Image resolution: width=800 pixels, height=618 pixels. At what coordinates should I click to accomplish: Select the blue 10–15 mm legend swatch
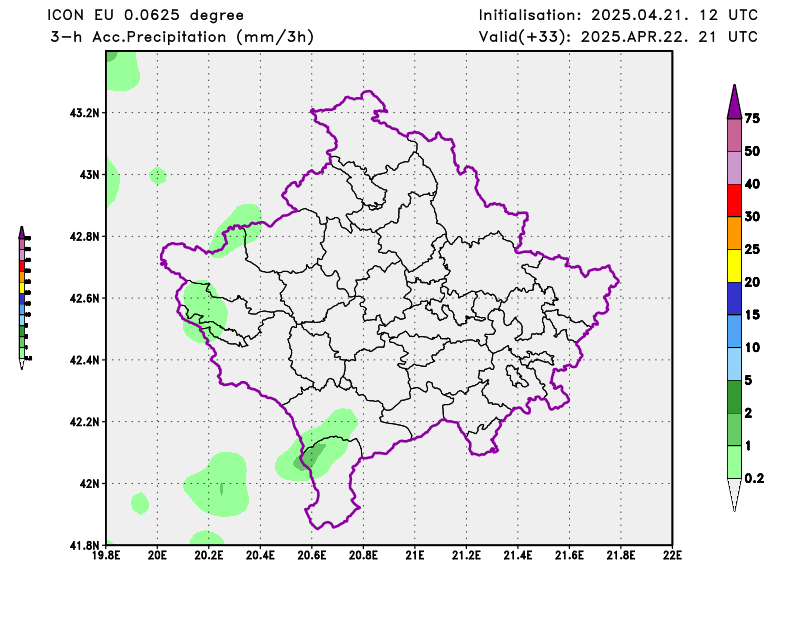(x=734, y=331)
